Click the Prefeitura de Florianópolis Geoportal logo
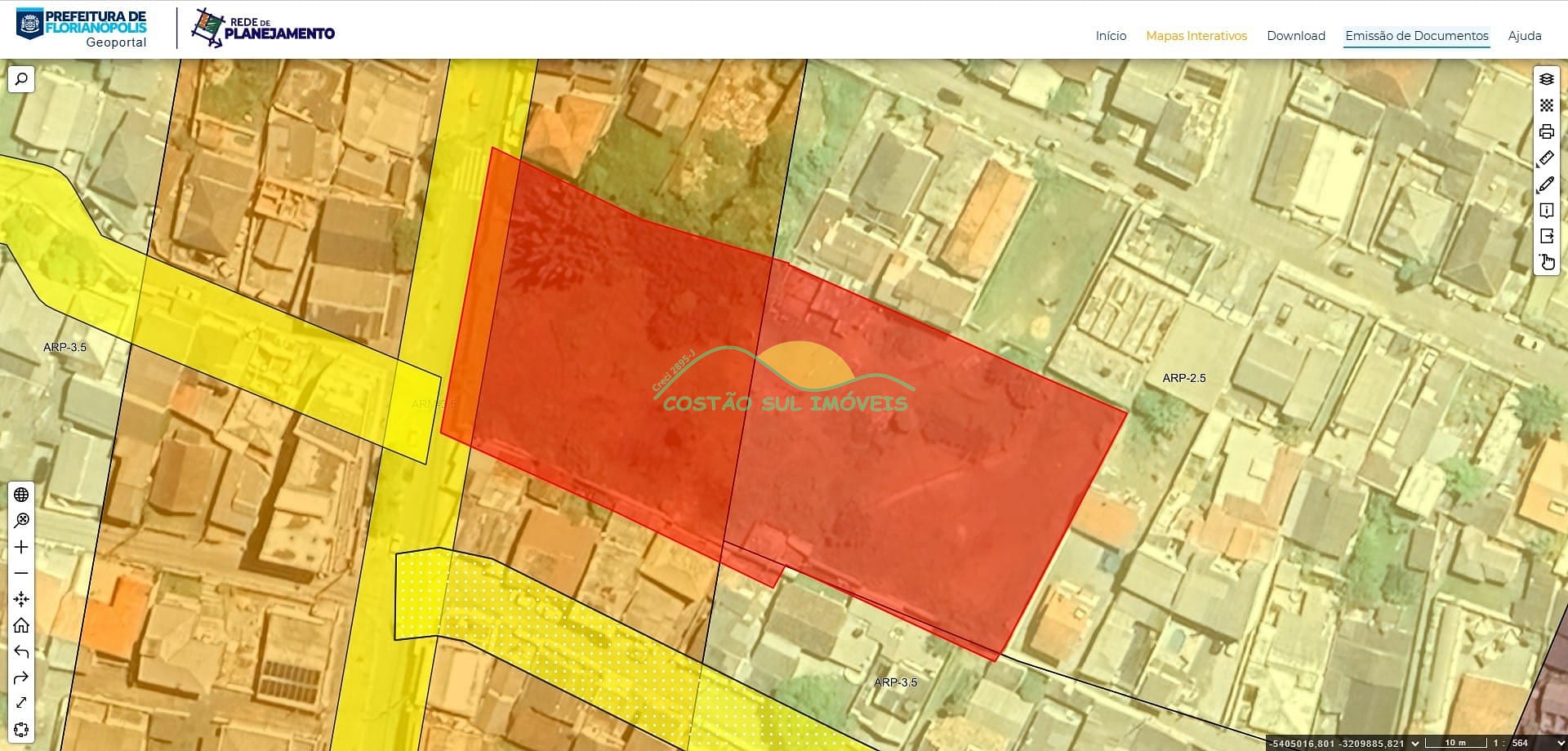The image size is (1568, 751). (x=82, y=28)
